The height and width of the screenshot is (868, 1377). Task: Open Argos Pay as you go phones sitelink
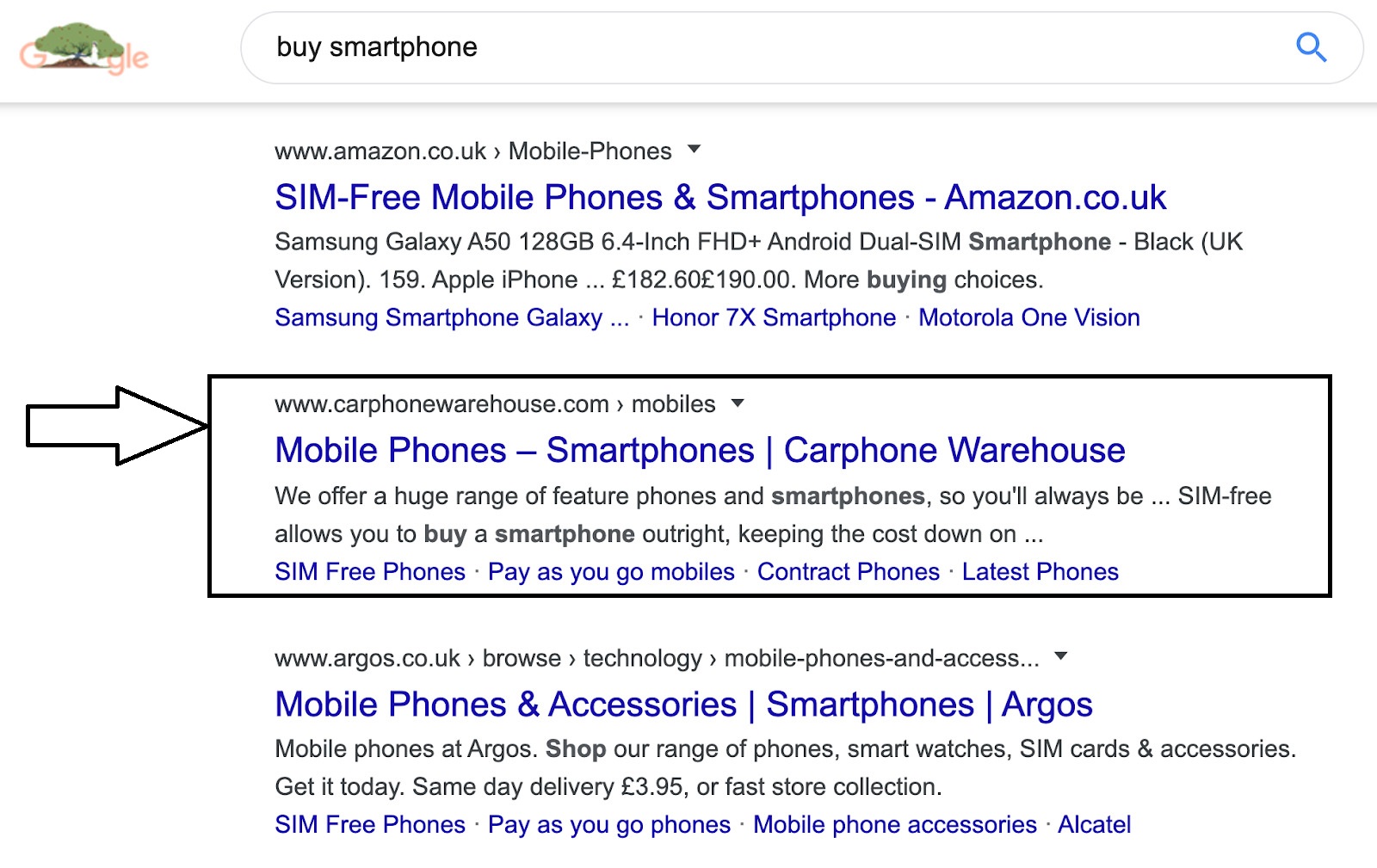pos(608,825)
